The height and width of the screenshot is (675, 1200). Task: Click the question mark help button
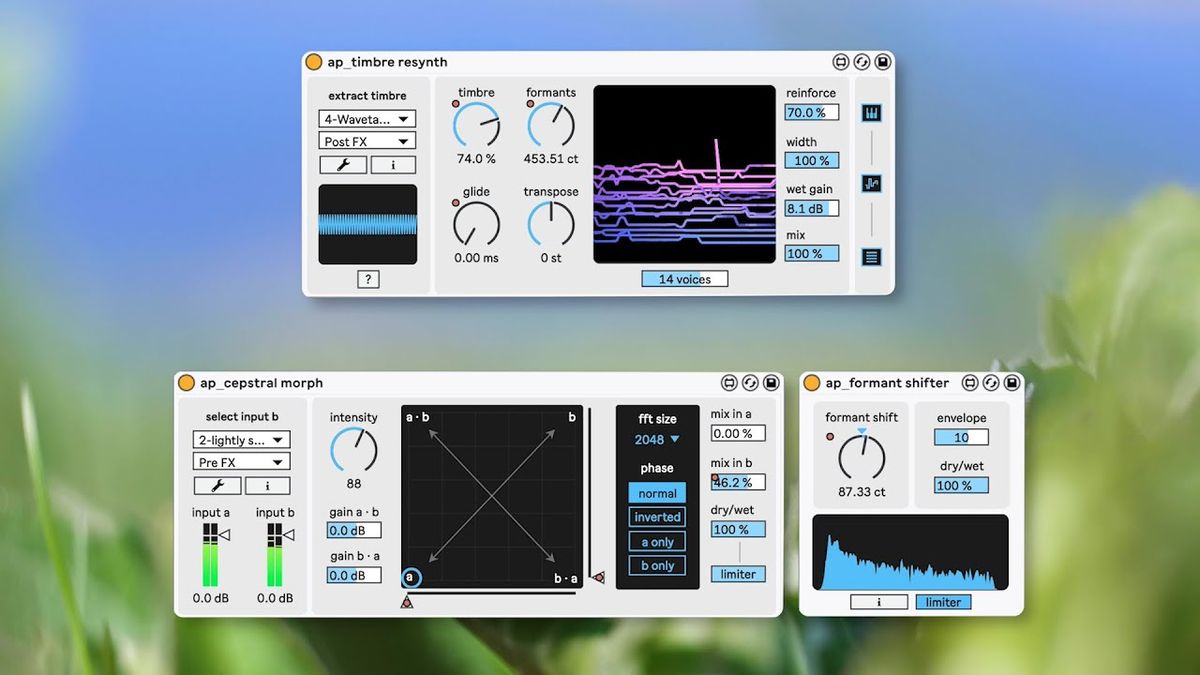(x=367, y=280)
